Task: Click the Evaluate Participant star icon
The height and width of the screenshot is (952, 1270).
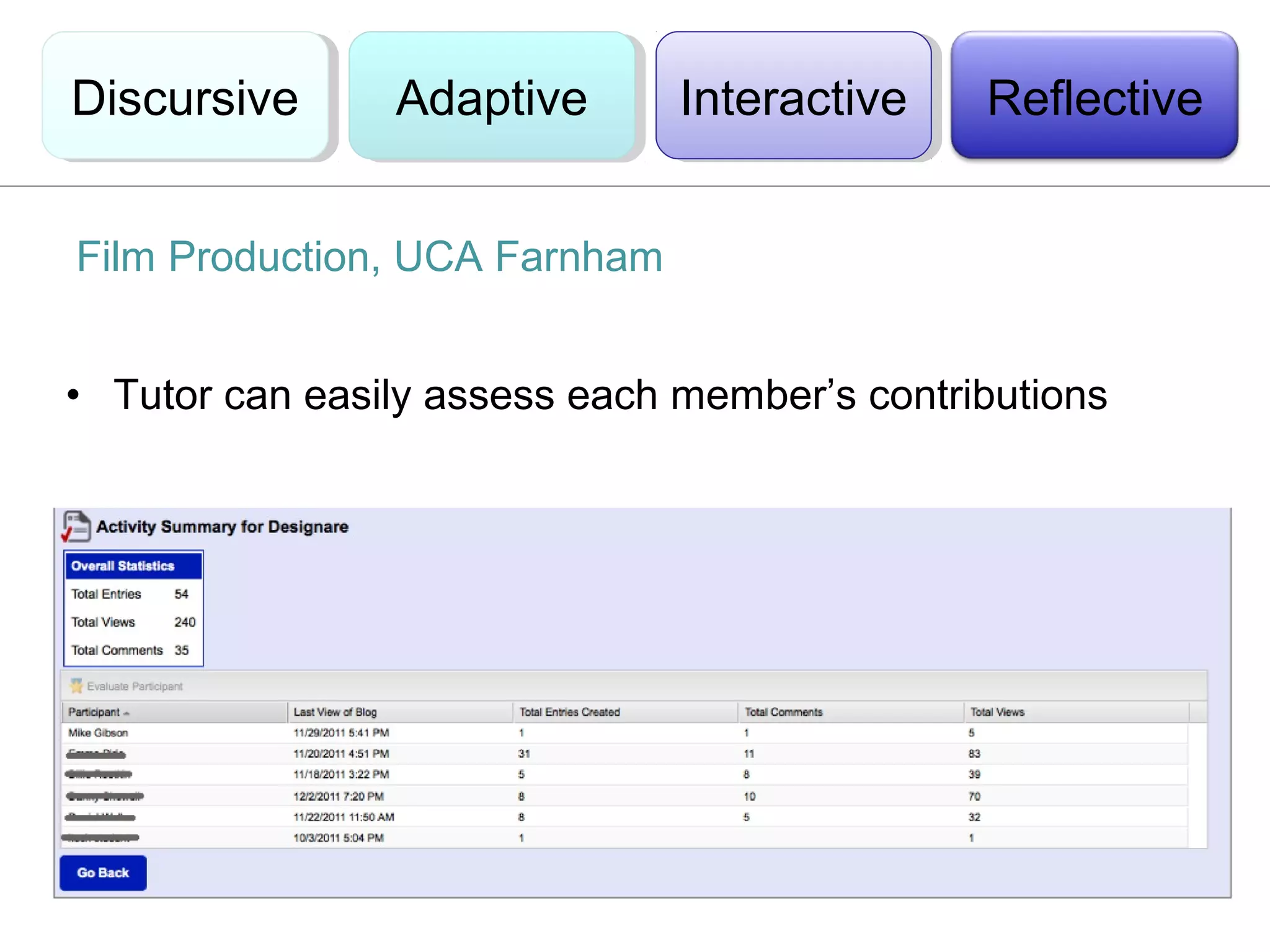Action: pos(76,686)
